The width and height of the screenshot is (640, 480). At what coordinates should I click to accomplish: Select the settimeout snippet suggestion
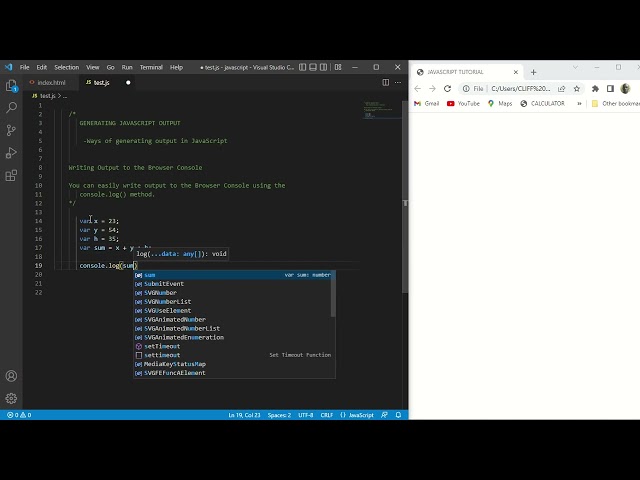click(x=234, y=355)
